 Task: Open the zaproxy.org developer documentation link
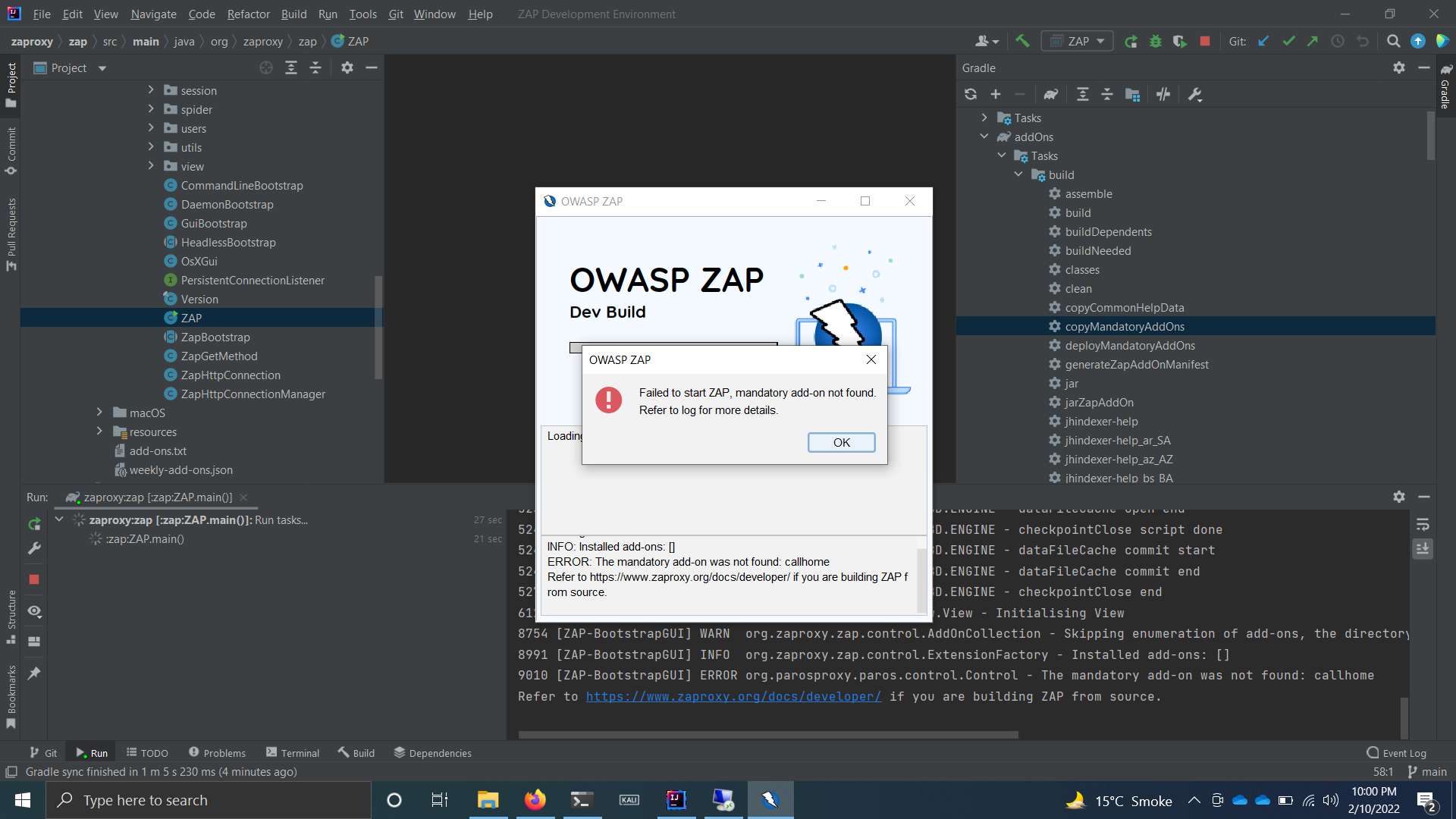tap(733, 696)
